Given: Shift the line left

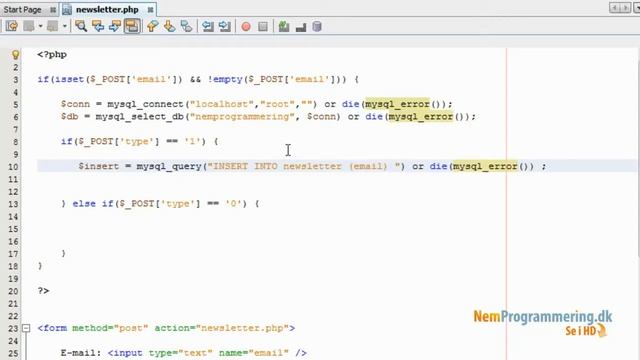Looking at the screenshot, I should tap(208, 27).
